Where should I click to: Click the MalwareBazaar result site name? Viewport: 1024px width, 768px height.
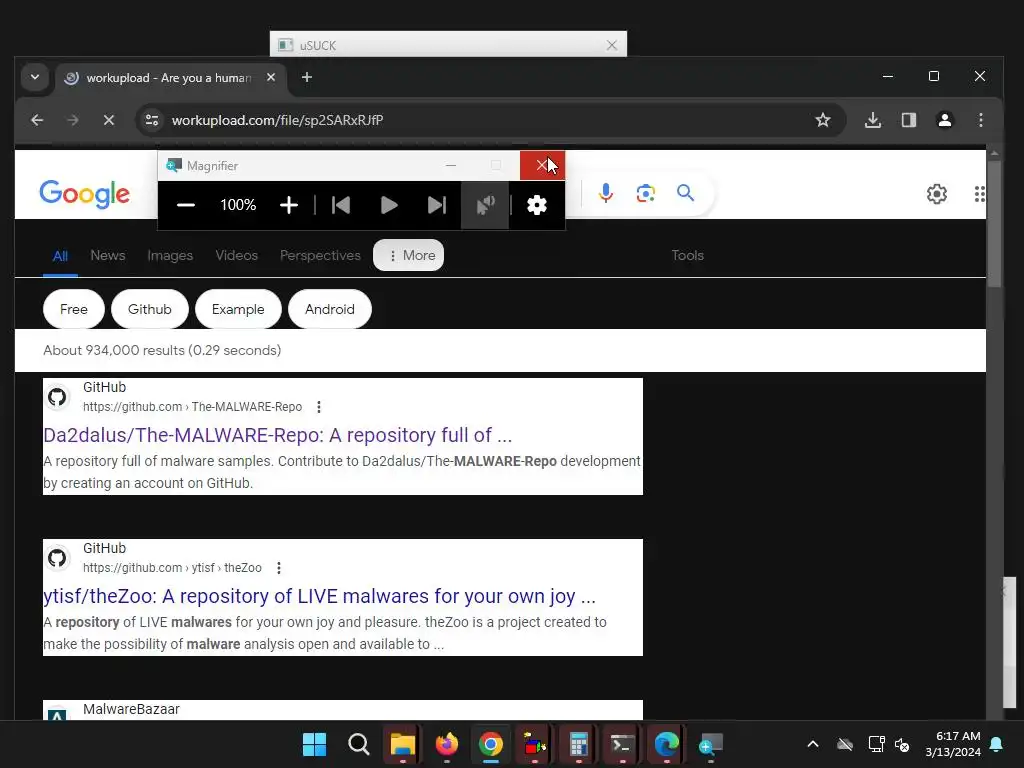[x=131, y=709]
